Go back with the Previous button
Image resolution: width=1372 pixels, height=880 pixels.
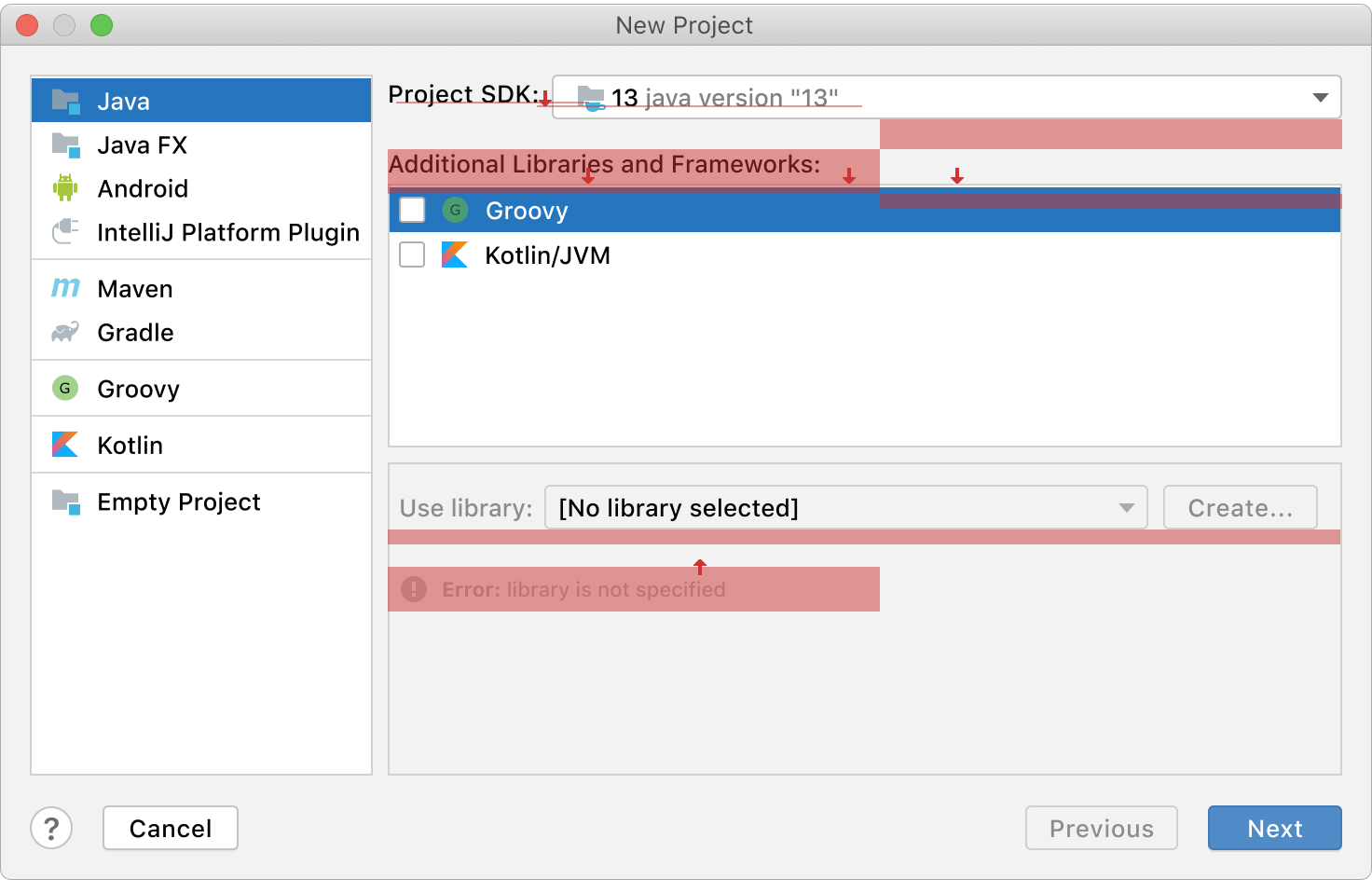click(x=1101, y=828)
